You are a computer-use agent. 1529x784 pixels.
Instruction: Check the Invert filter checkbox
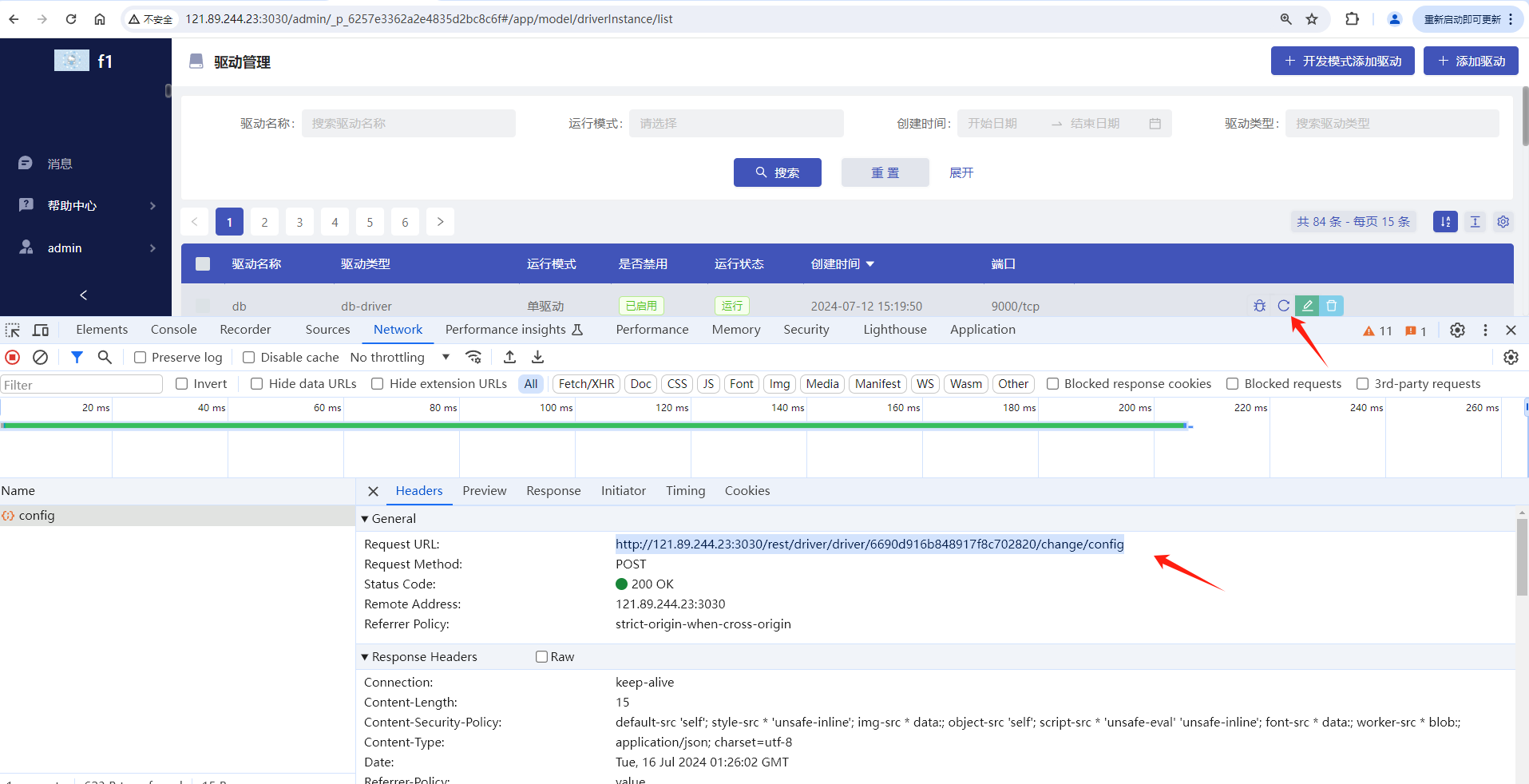pos(181,384)
